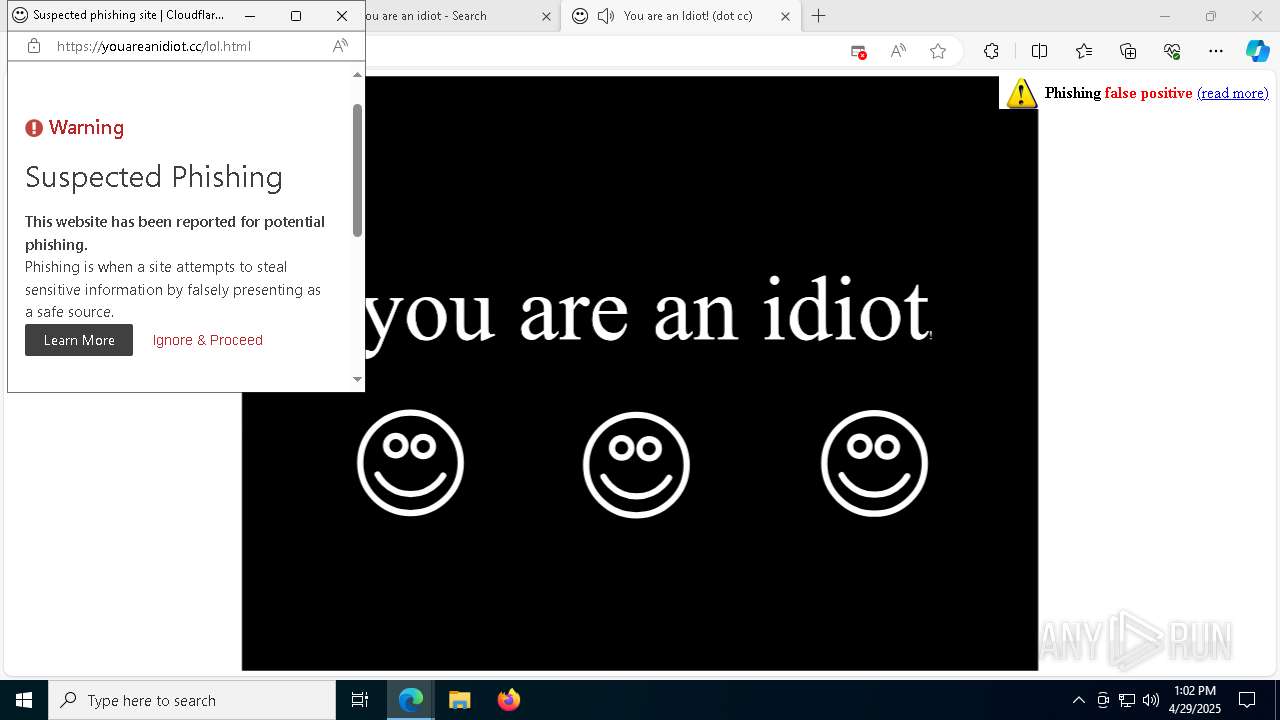Open Copilot icon in Edge toolbar
This screenshot has width=1280, height=720.
(1257, 51)
